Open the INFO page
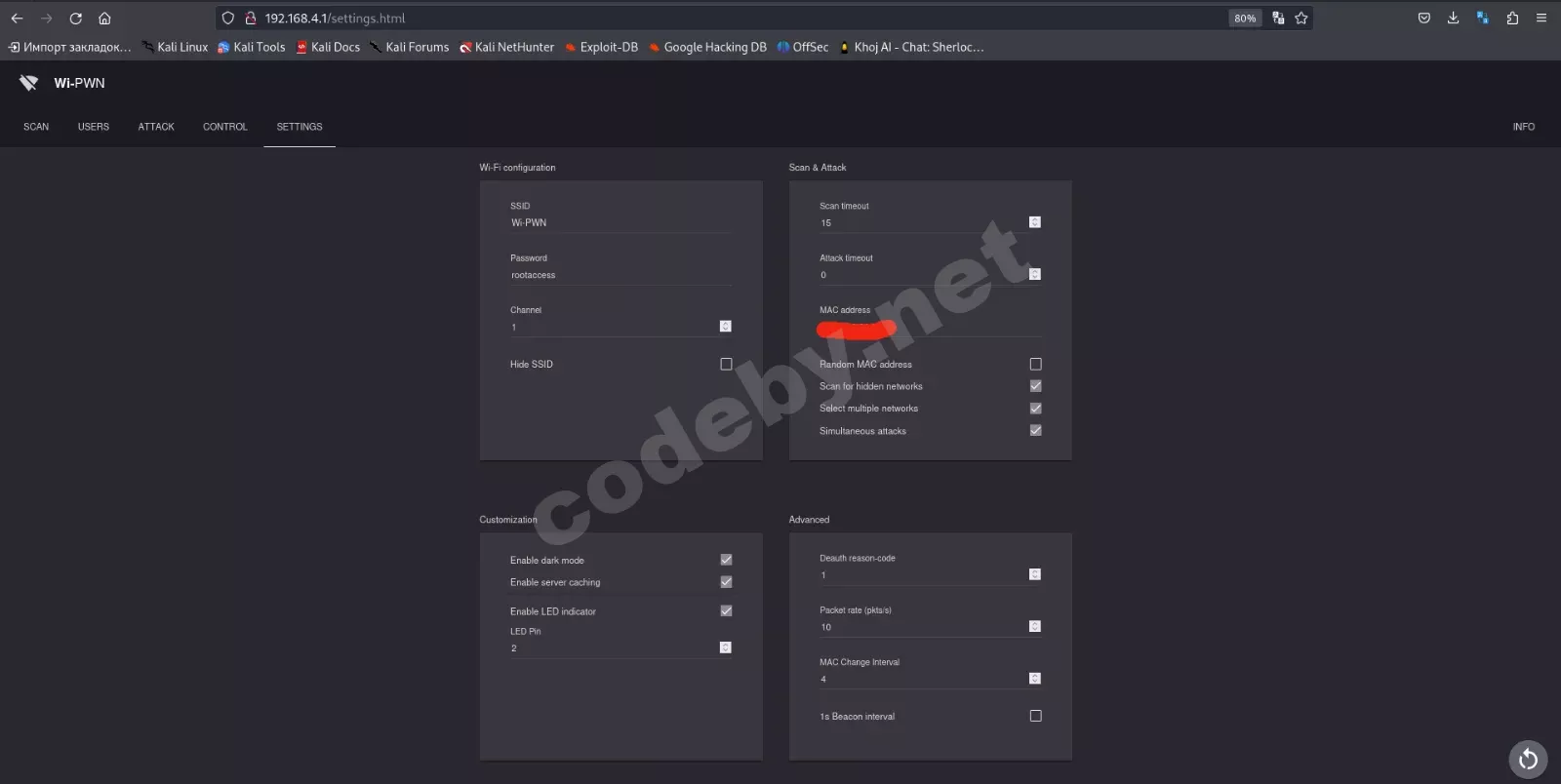 [x=1524, y=127]
